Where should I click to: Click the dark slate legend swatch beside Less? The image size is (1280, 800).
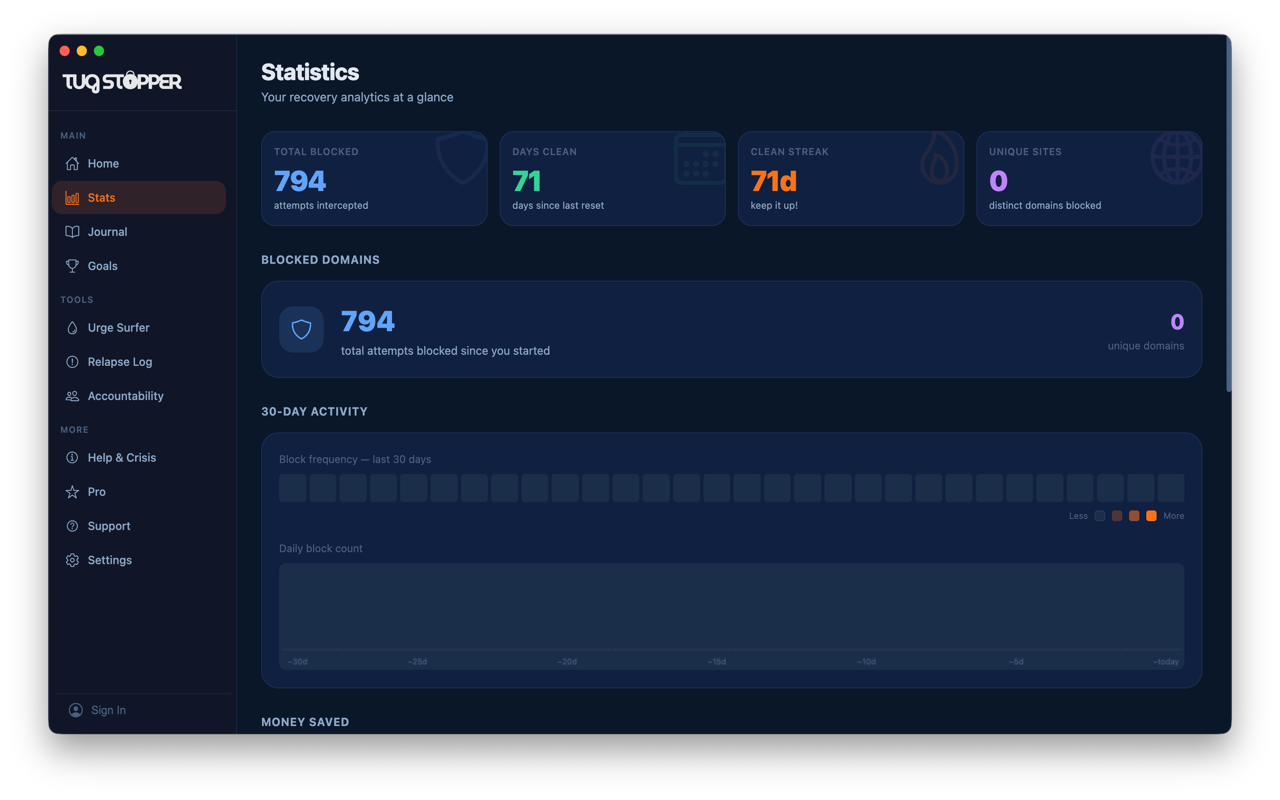click(1100, 516)
